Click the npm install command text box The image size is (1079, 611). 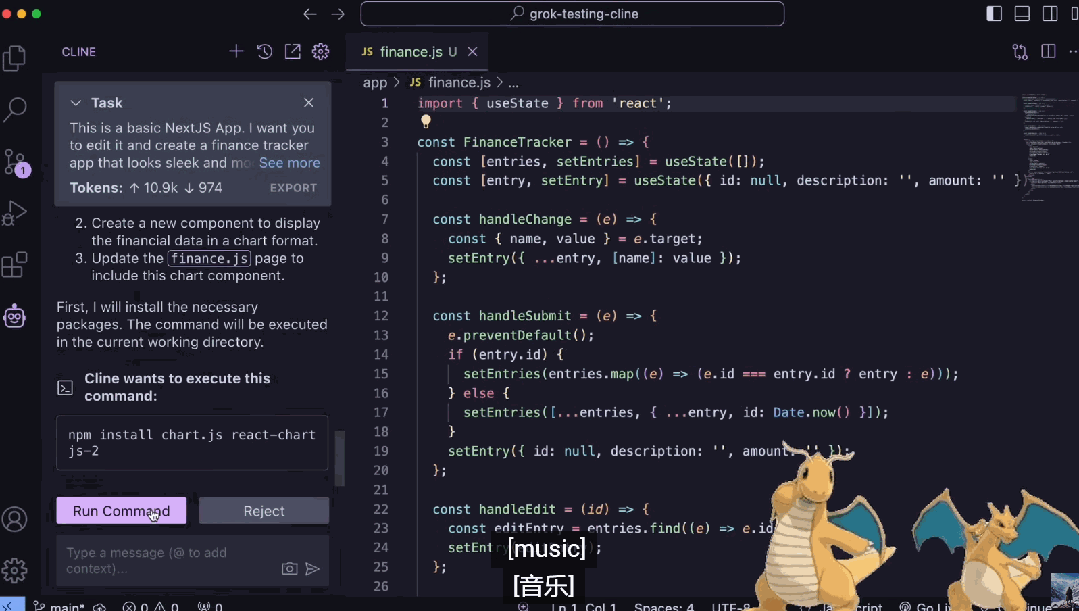(x=192, y=443)
